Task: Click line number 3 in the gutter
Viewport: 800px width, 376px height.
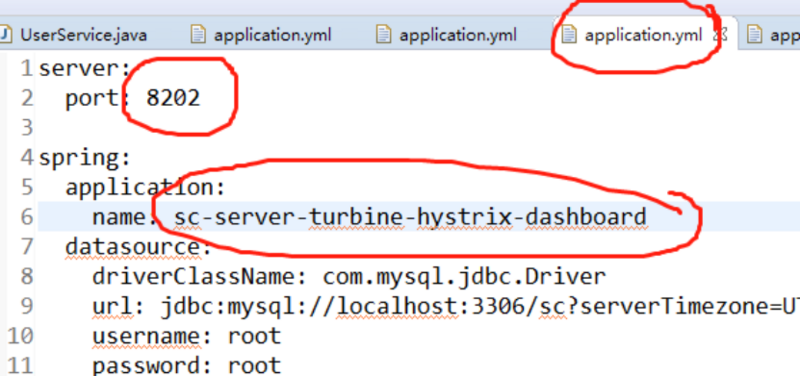Action: 27,128
